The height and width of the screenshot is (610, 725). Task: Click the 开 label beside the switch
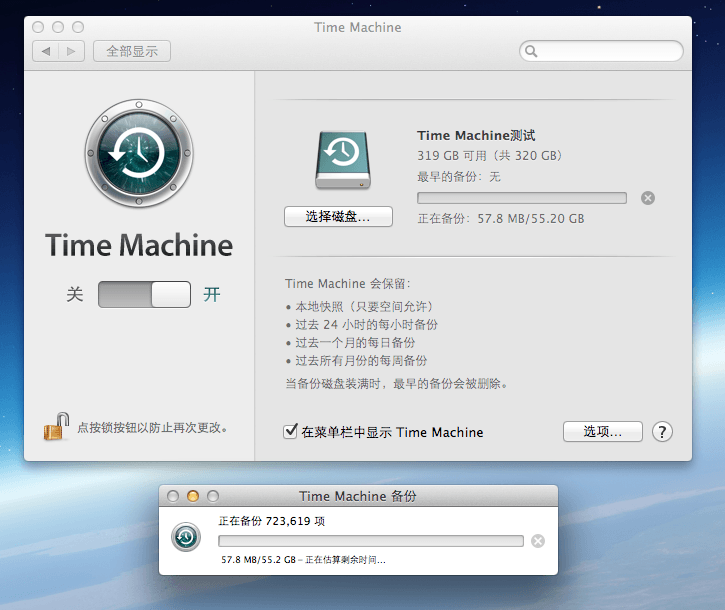coord(212,294)
